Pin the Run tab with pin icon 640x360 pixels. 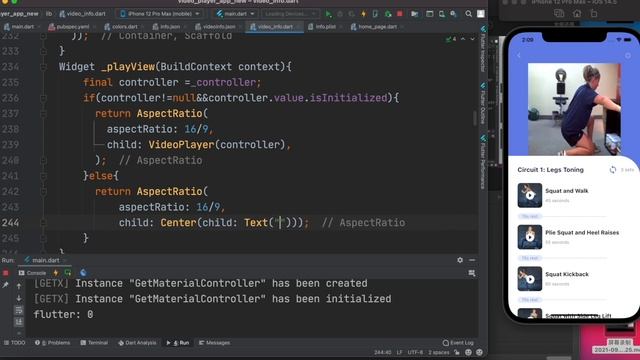coord(6,285)
